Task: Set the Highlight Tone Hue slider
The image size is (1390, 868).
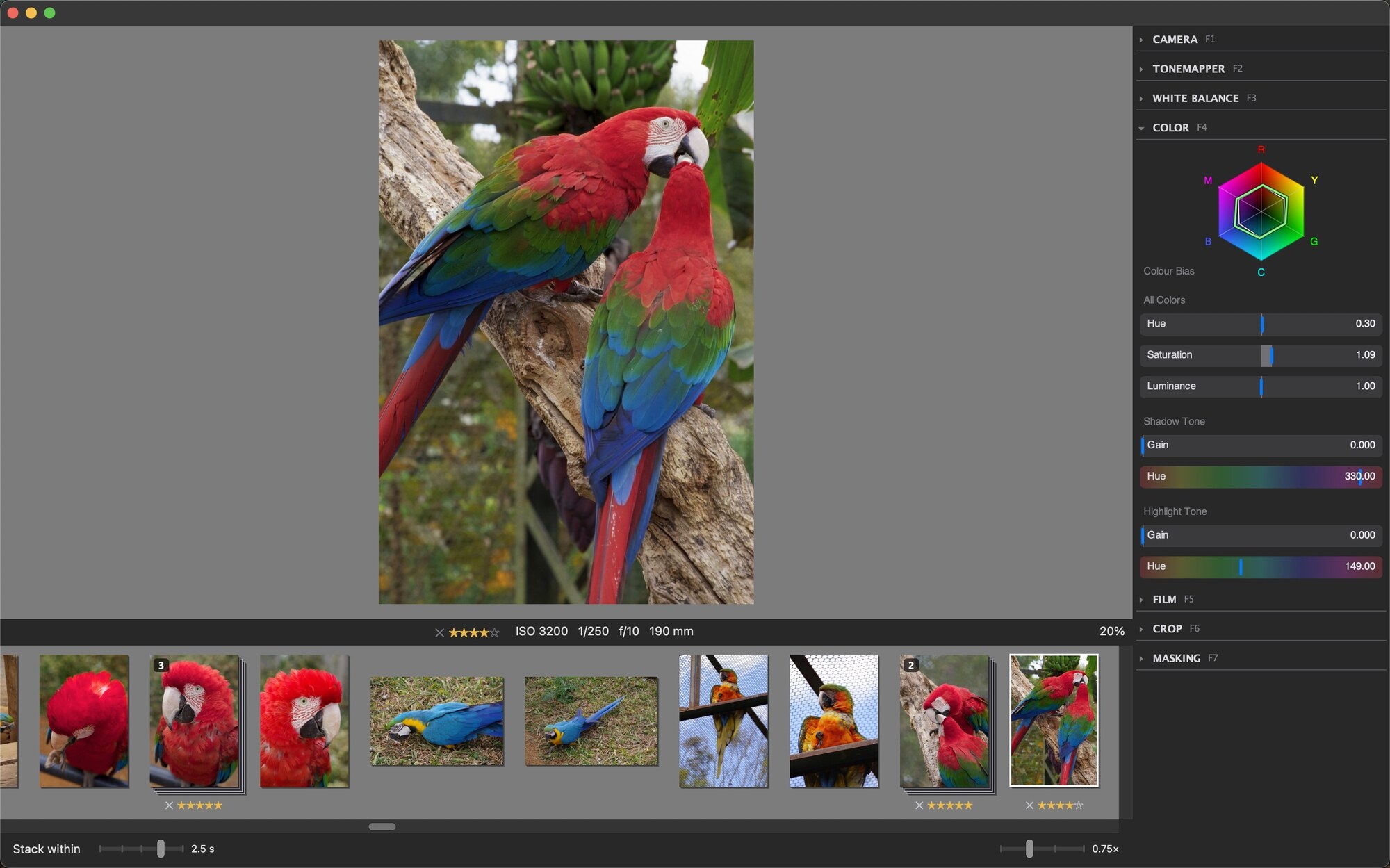Action: (x=1261, y=566)
